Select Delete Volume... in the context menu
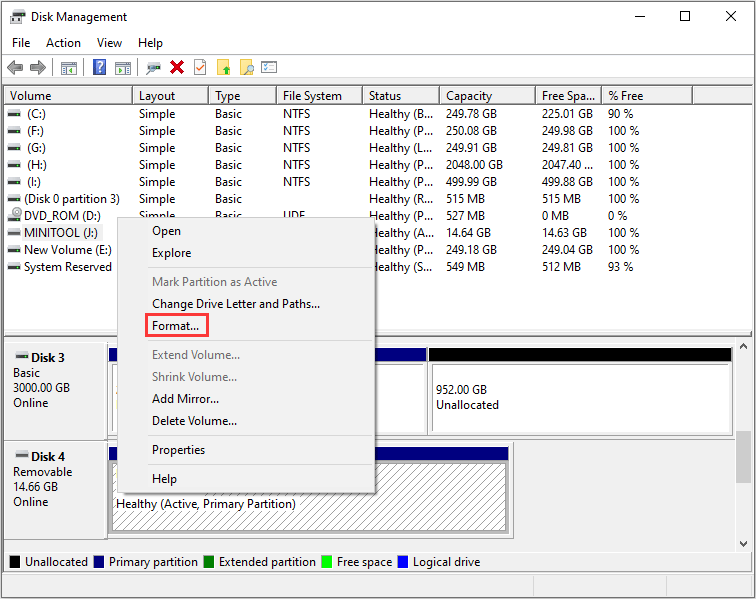The image size is (756, 599). coord(194,421)
